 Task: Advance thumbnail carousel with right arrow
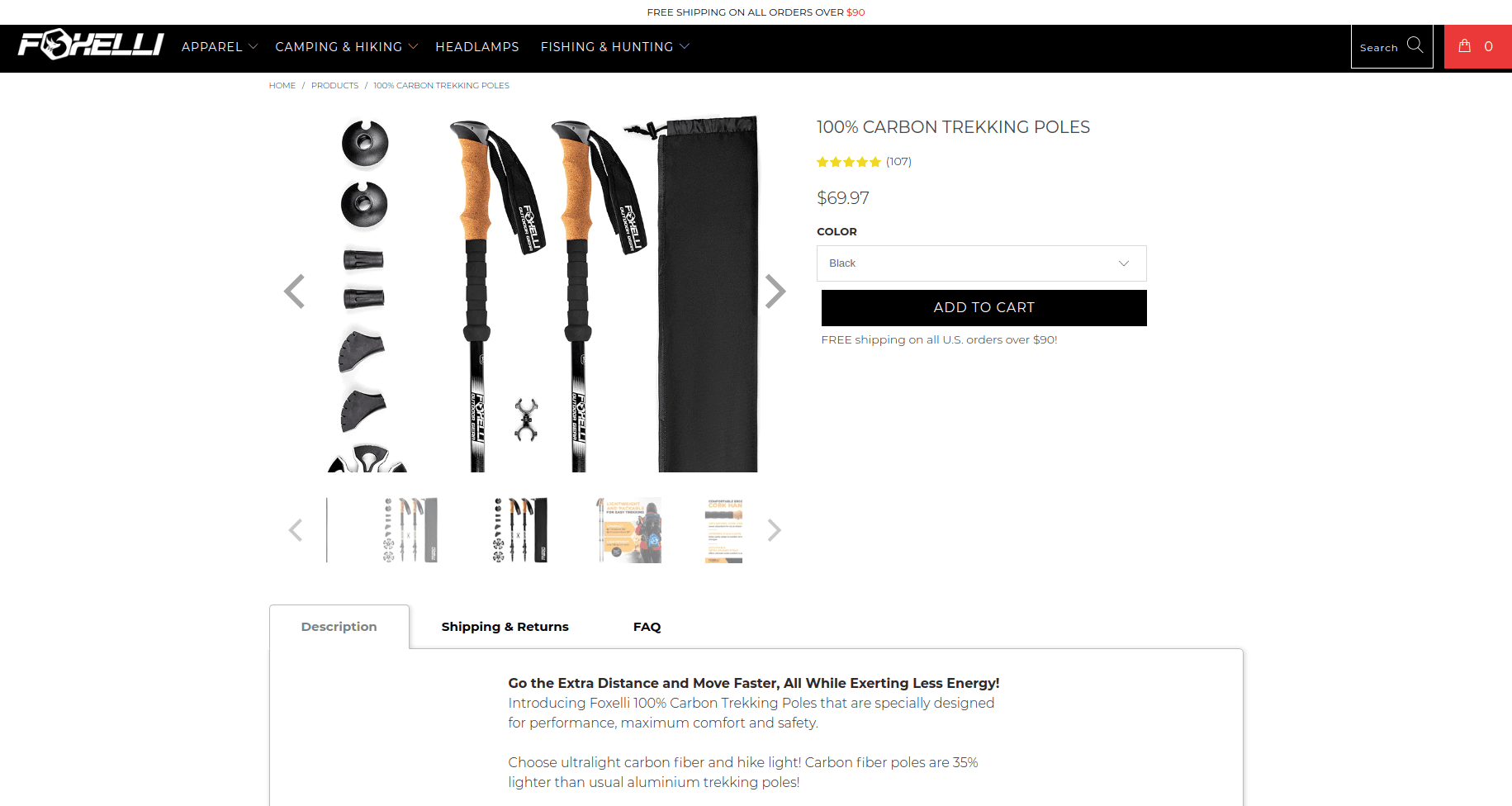774,530
